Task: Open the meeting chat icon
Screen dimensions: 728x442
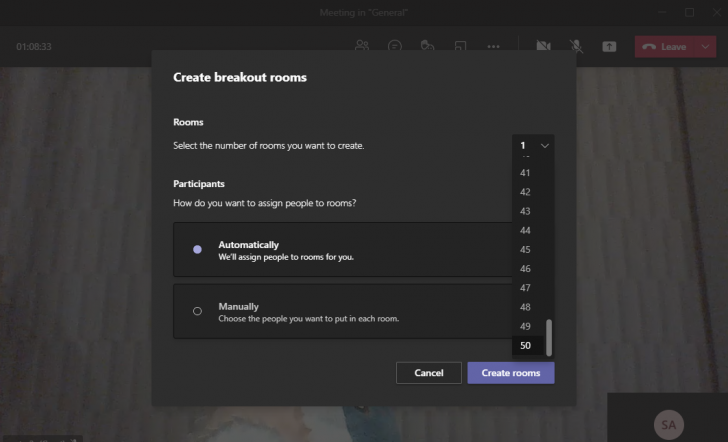Action: tap(395, 46)
